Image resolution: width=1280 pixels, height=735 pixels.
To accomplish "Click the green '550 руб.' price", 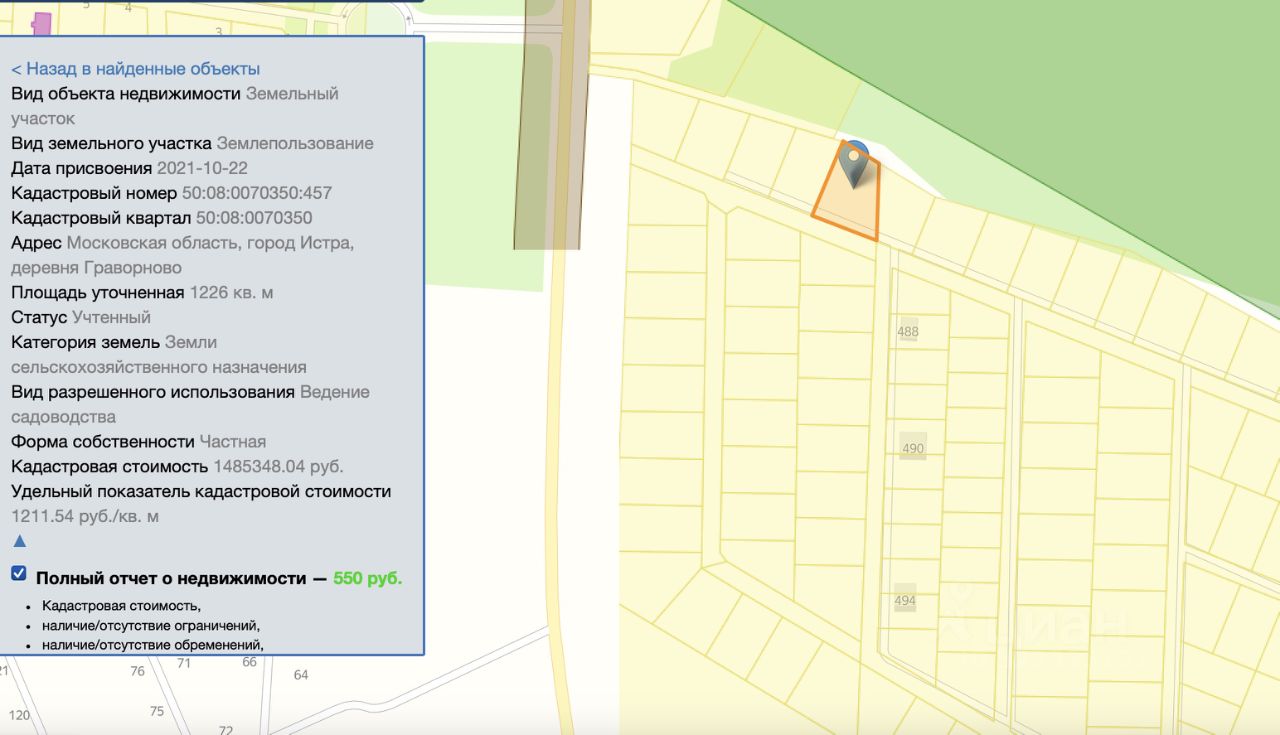I will click(368, 578).
